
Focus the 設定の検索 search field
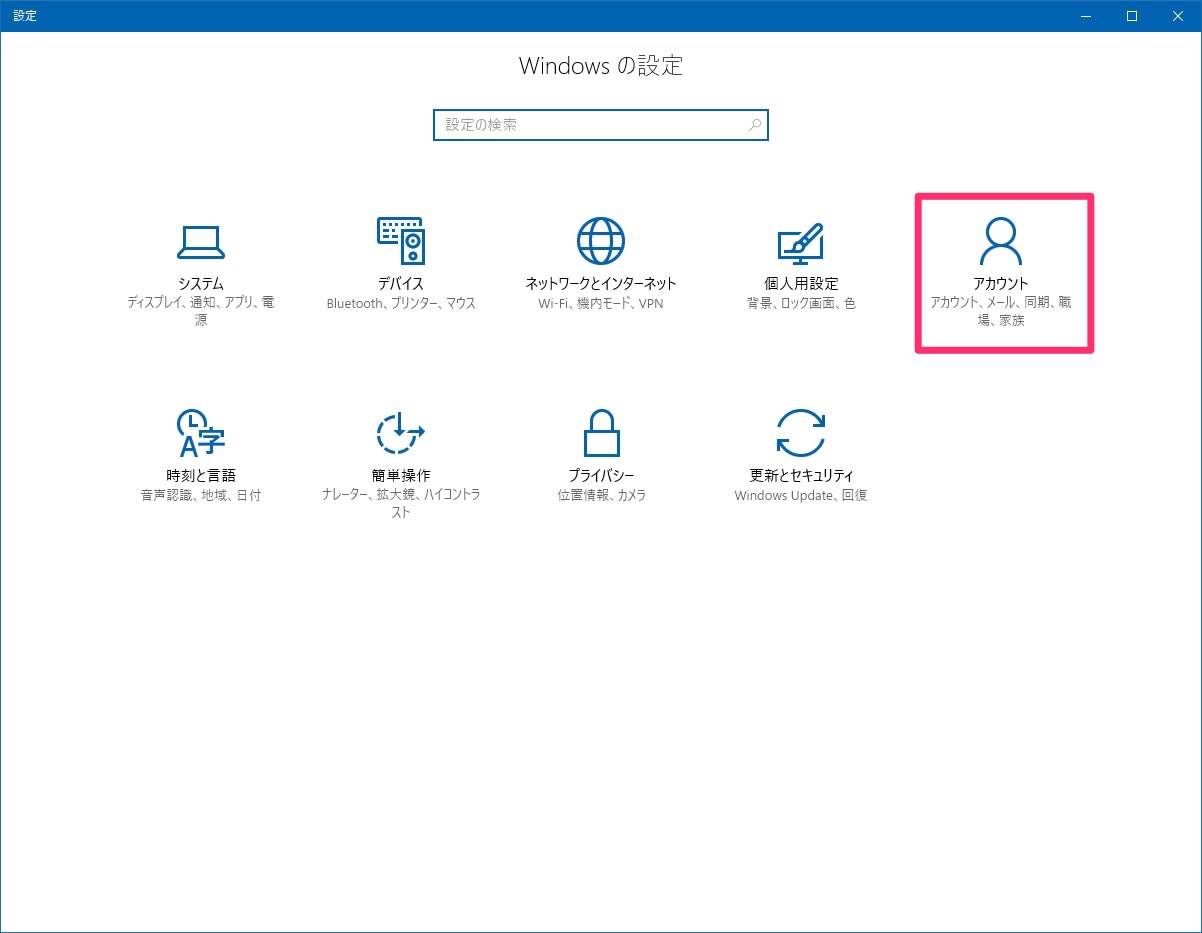point(601,125)
